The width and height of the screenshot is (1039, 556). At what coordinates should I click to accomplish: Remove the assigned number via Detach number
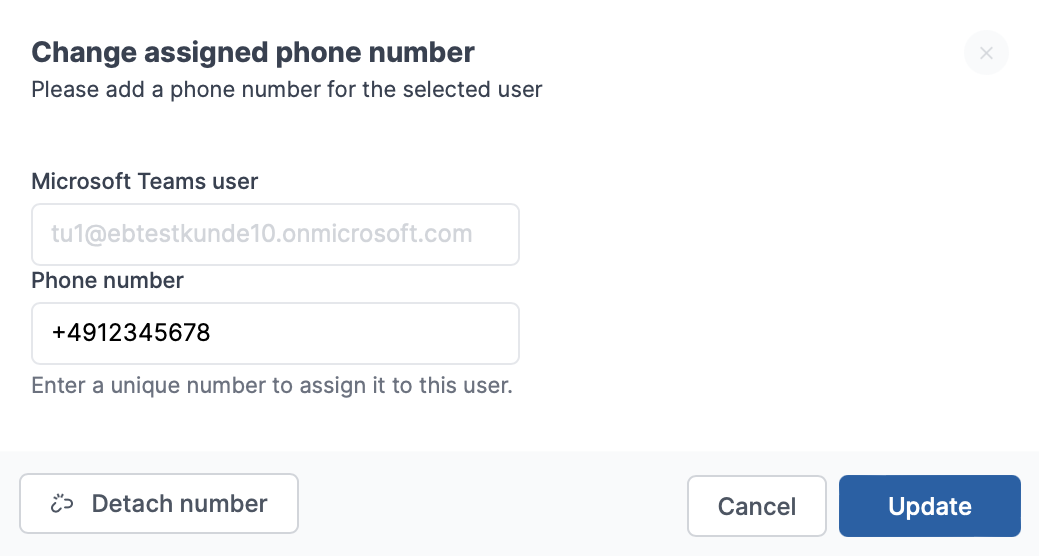pyautogui.click(x=159, y=504)
